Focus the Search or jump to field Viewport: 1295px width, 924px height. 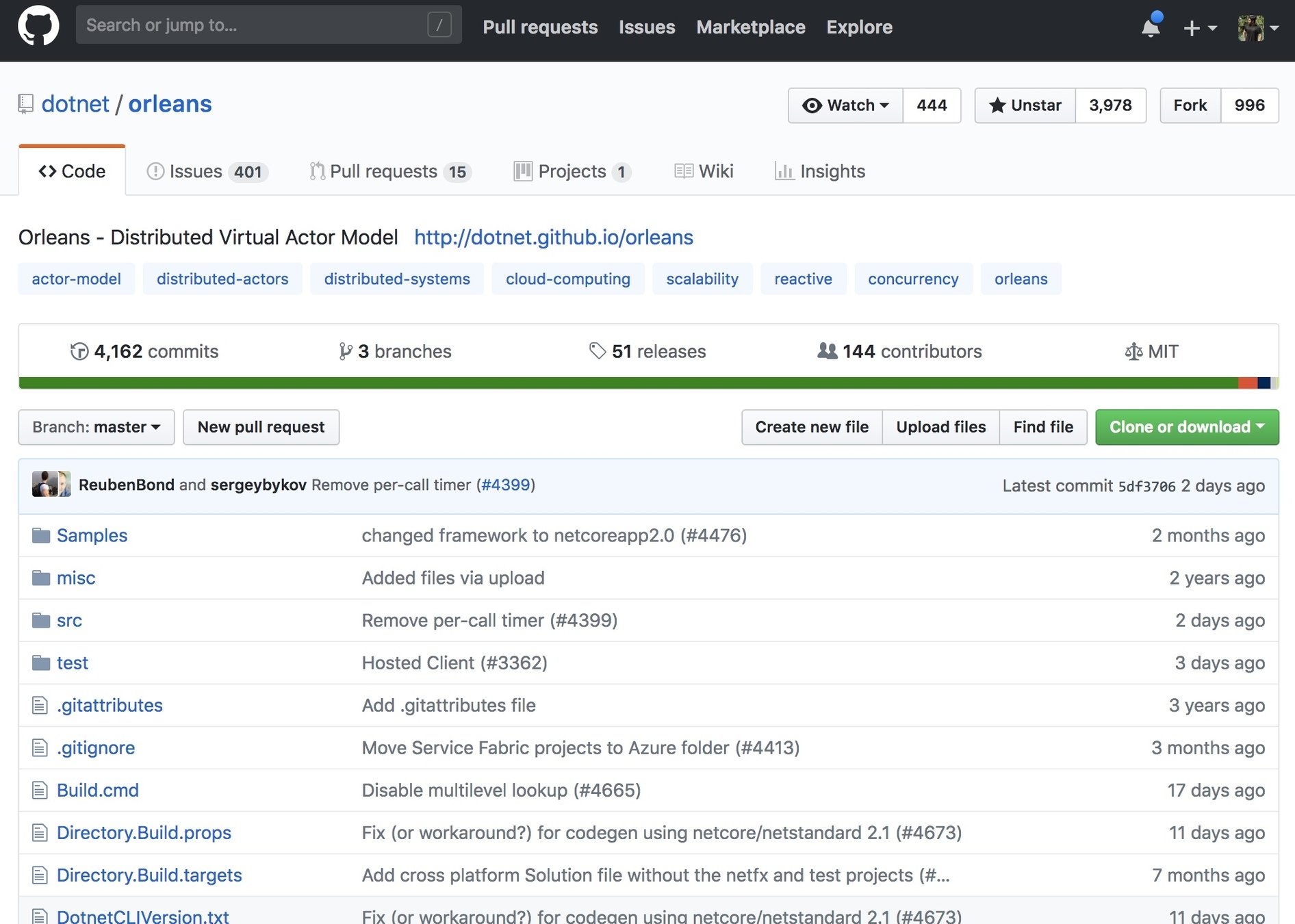[268, 25]
